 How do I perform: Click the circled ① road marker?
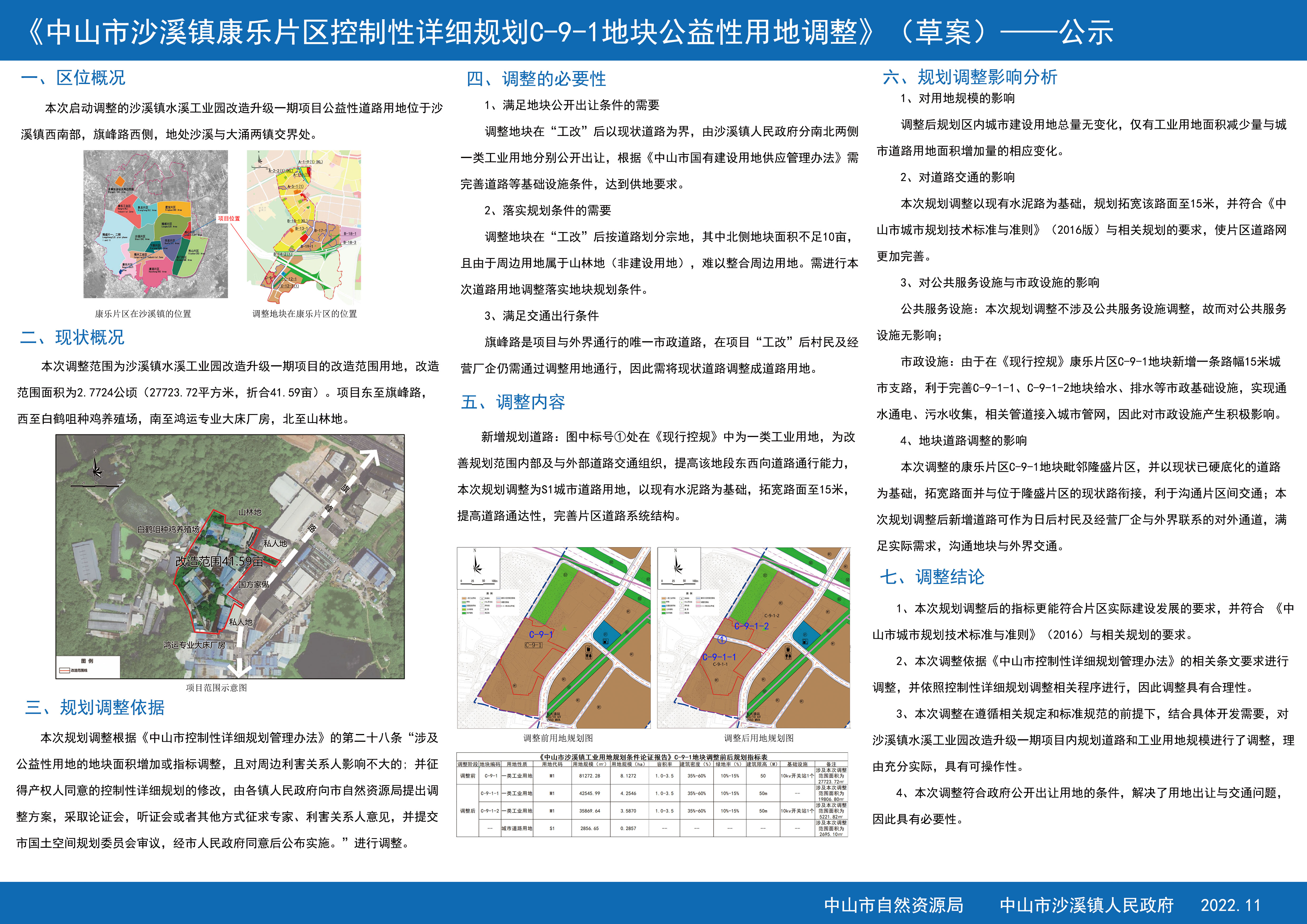click(x=722, y=640)
